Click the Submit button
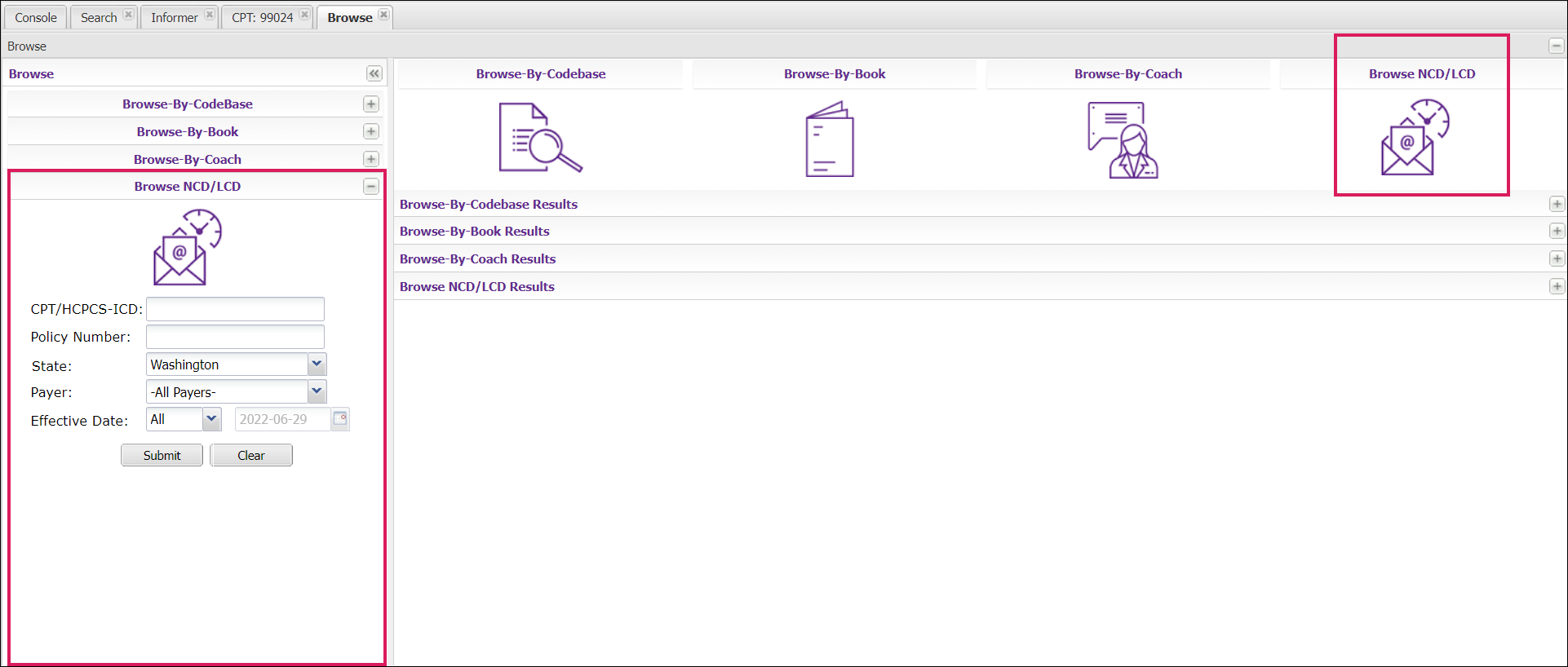Screen dimensions: 1568x667 (x=162, y=456)
